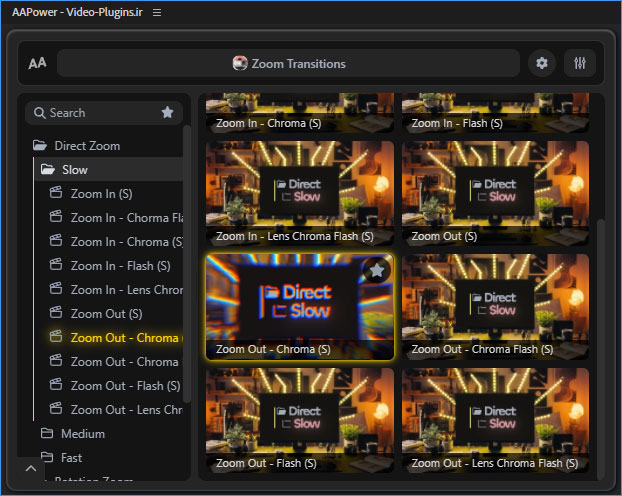
Task: Click clapperboard icon beside highlighted Zoom Out - Chroma
Action: pyautogui.click(x=56, y=336)
